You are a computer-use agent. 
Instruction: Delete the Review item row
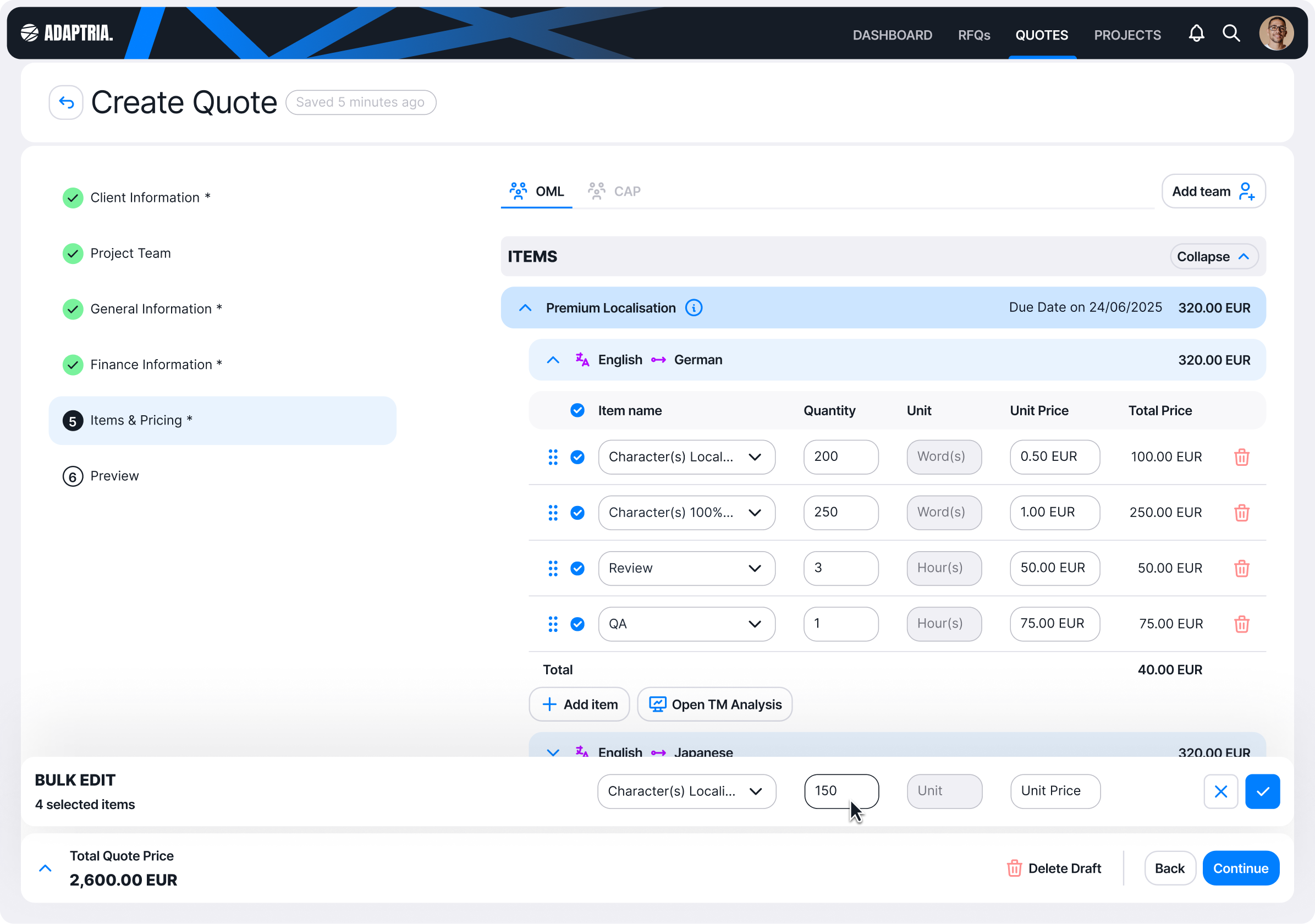[x=1241, y=568]
